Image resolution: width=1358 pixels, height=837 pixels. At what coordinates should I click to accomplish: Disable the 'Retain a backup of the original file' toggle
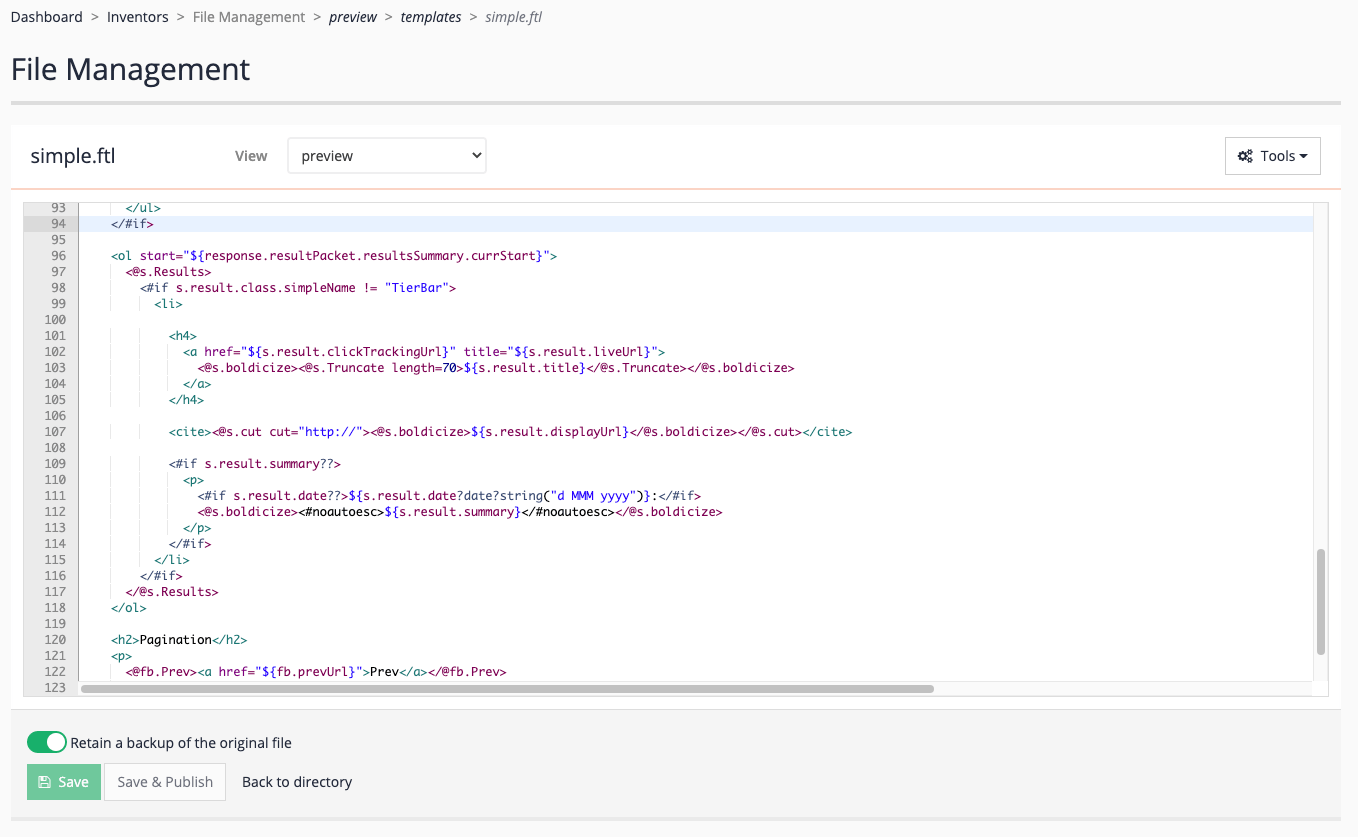46,742
